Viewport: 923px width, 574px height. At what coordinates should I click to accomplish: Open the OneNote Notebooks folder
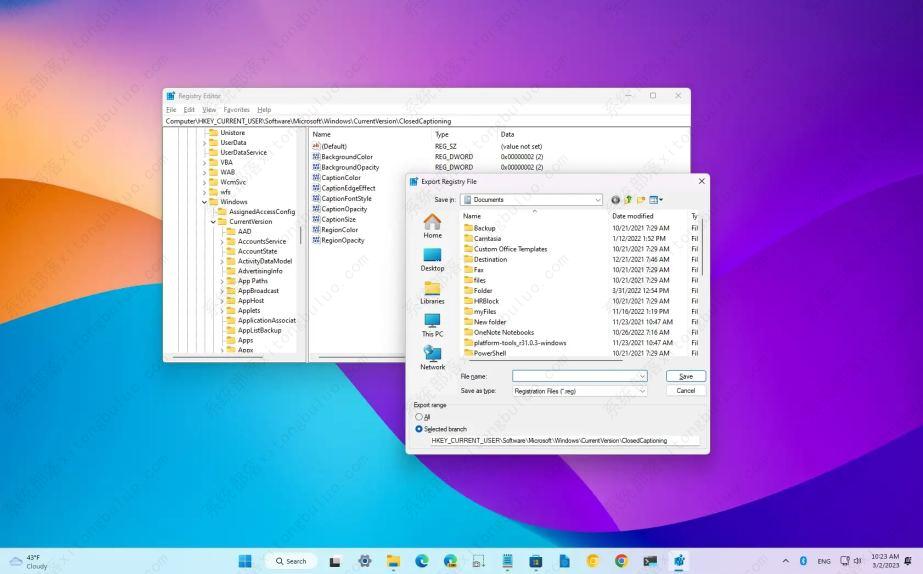[504, 332]
